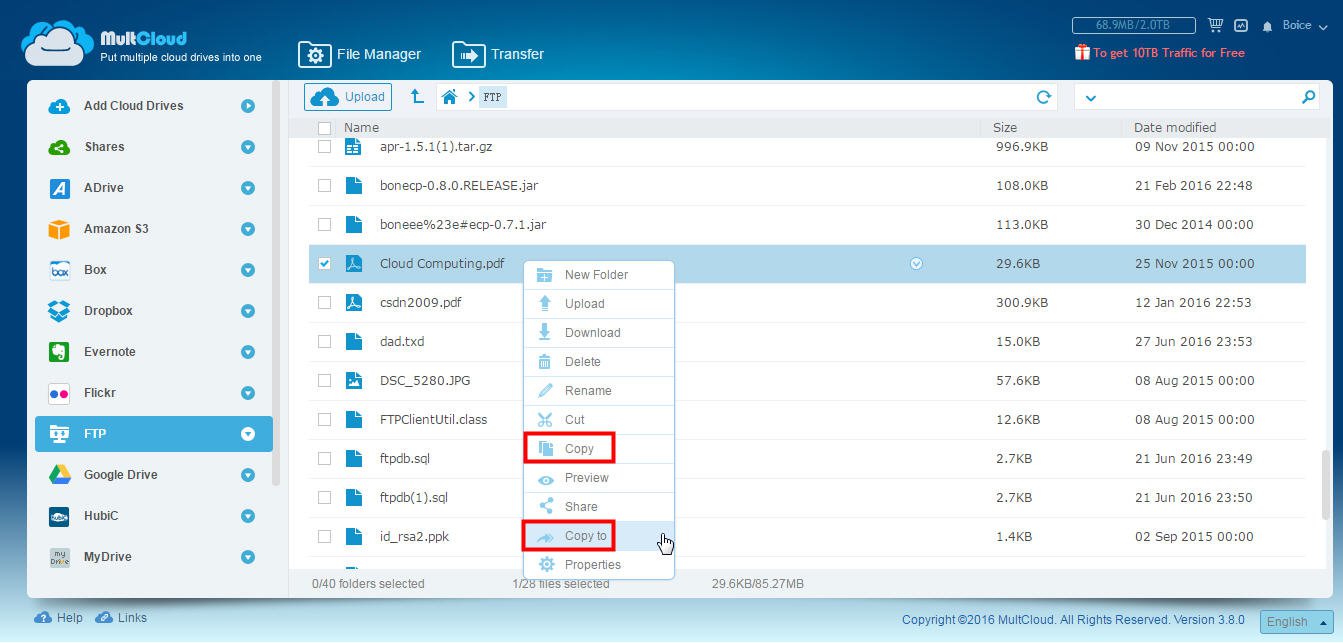Open the traffic statistics chart icon
This screenshot has height=643, width=1343.
click(x=1241, y=25)
